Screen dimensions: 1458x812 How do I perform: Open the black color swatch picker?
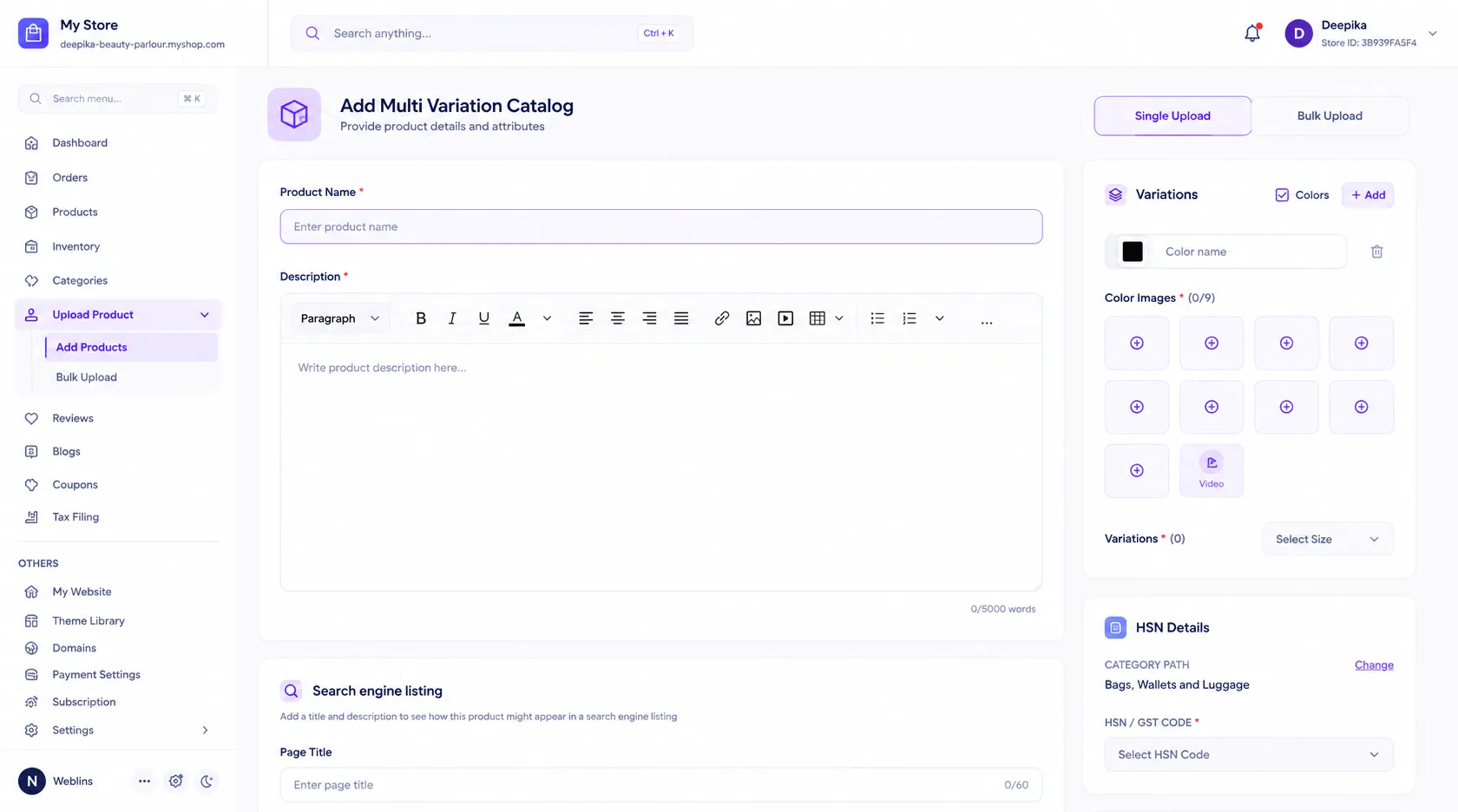click(x=1133, y=252)
